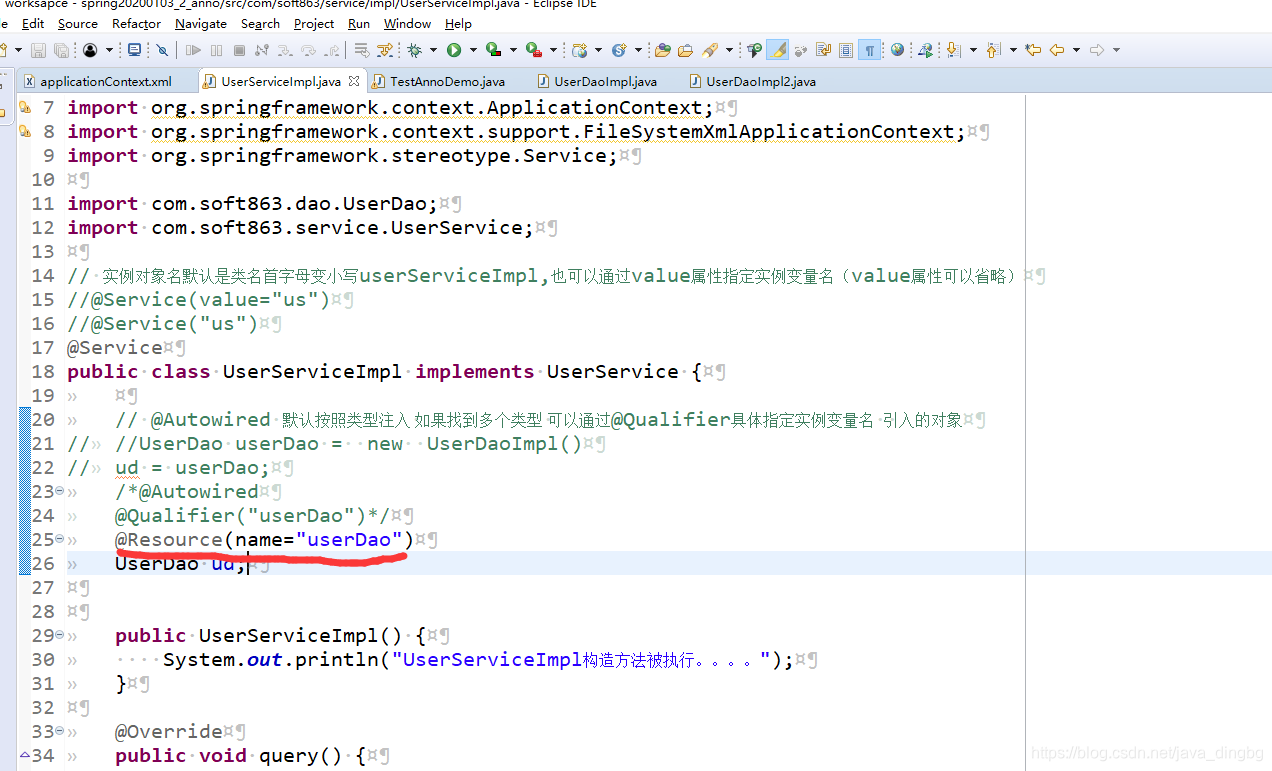Click the import warning marker on line 7
Viewport: 1272px width, 771px height.
(x=25, y=107)
